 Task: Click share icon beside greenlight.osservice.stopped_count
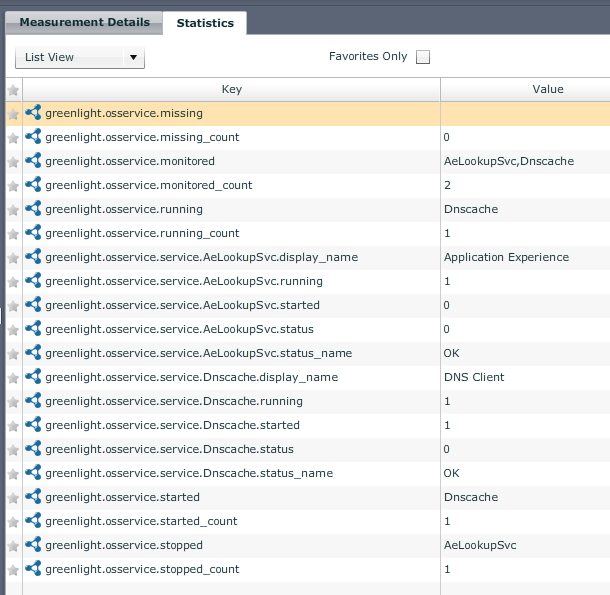pyautogui.click(x=33, y=569)
